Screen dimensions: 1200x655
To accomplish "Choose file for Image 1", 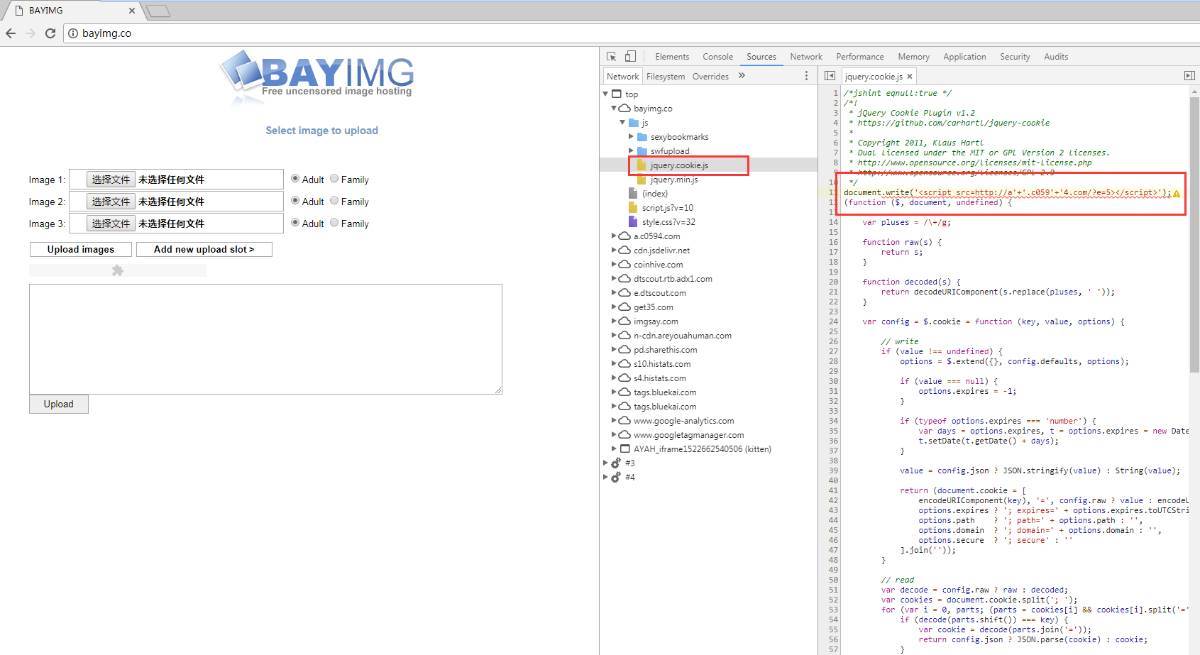I will pyautogui.click(x=110, y=179).
